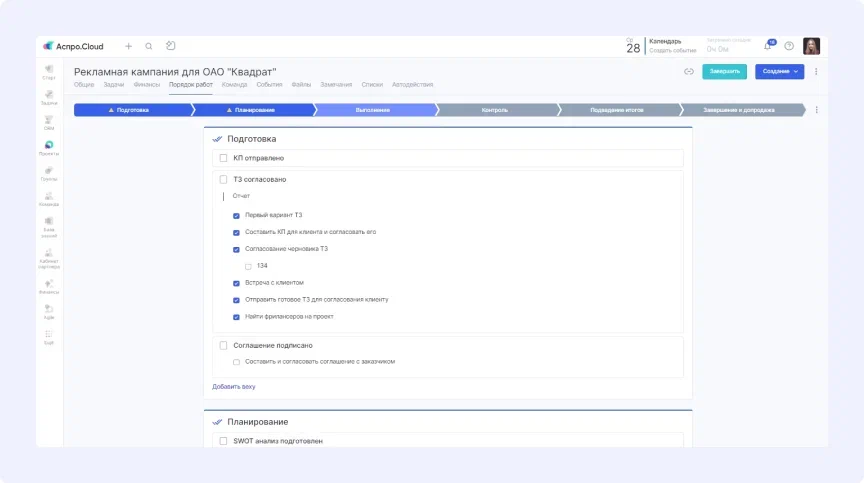The height and width of the screenshot is (483, 864).
Task: Click the copy link icon near Завершить
Action: point(689,72)
